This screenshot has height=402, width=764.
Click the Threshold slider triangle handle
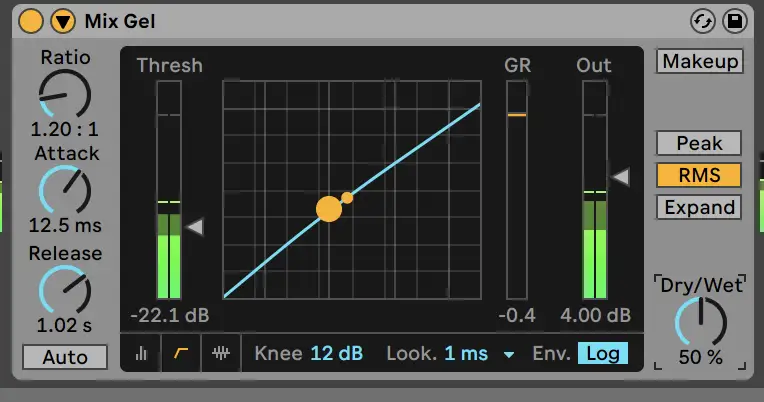[195, 227]
